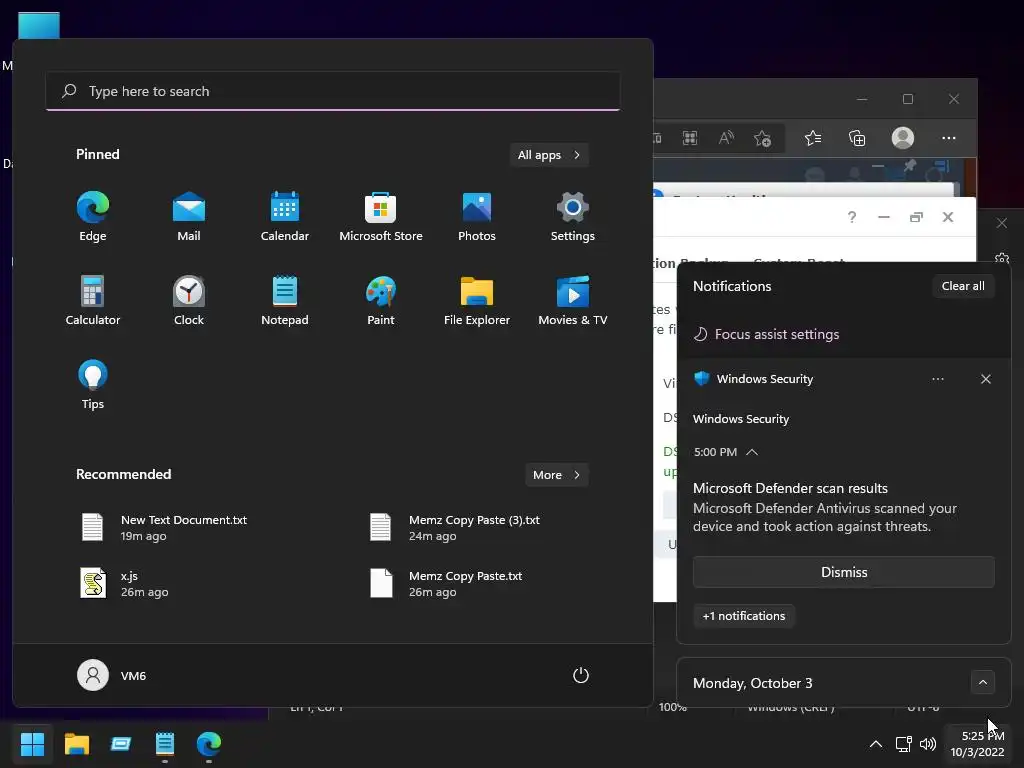Image resolution: width=1024 pixels, height=768 pixels.
Task: Open Edge profile avatar
Action: tap(903, 138)
